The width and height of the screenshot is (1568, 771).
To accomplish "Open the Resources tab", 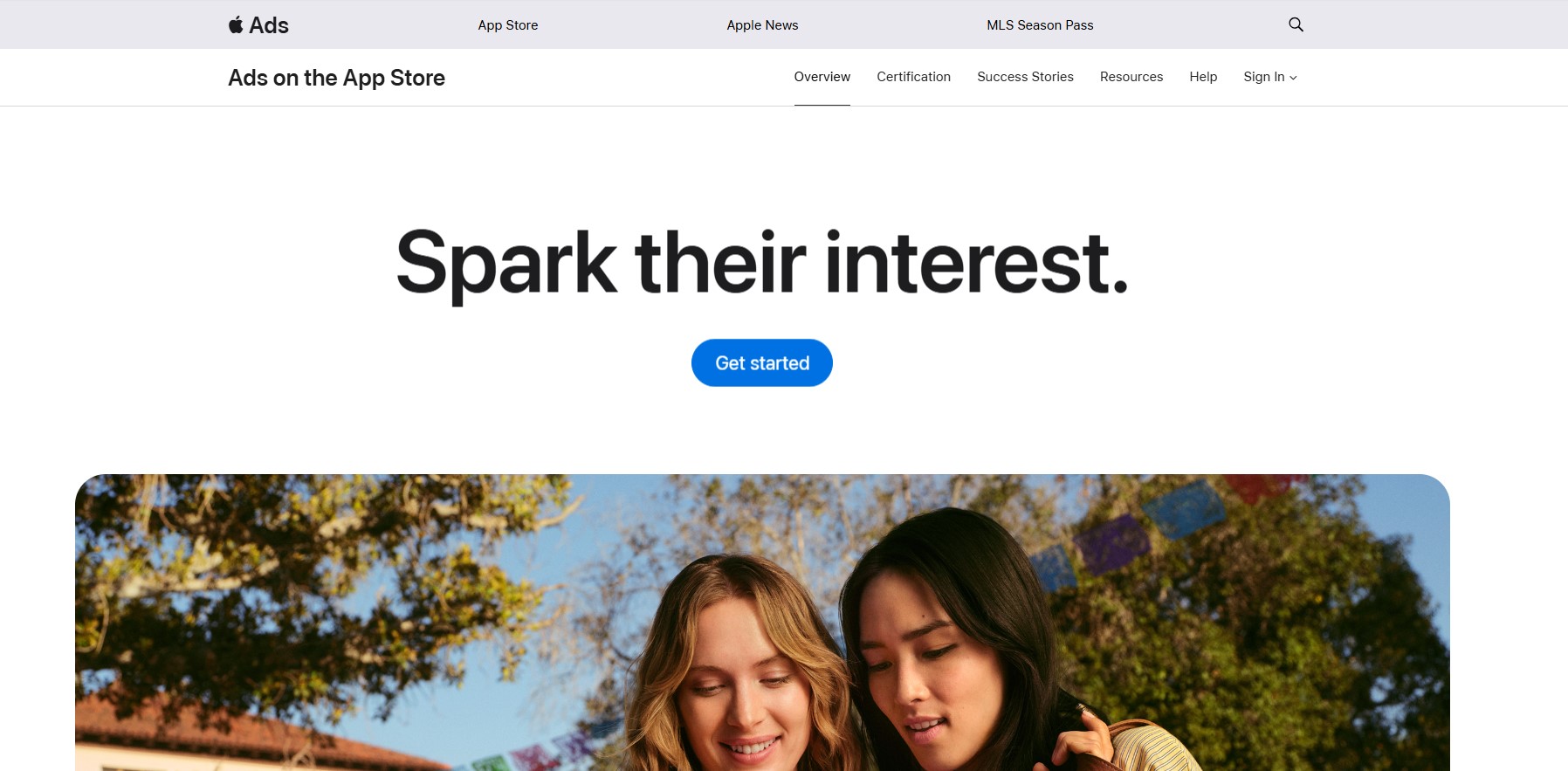I will pyautogui.click(x=1131, y=77).
